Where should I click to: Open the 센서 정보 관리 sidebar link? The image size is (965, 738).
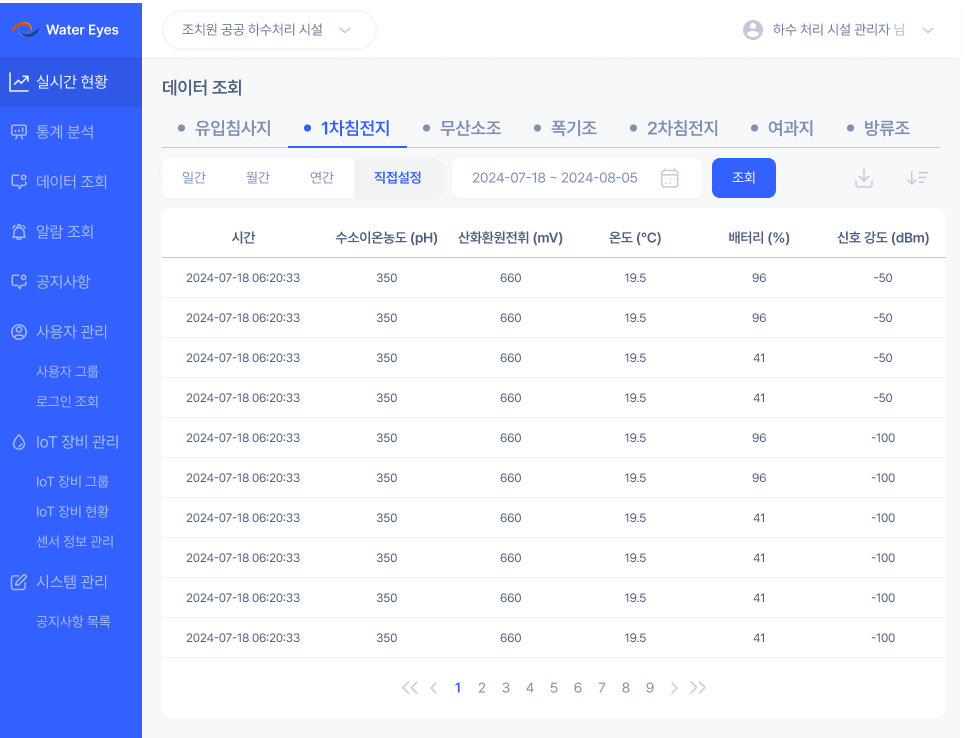pyautogui.click(x=75, y=541)
